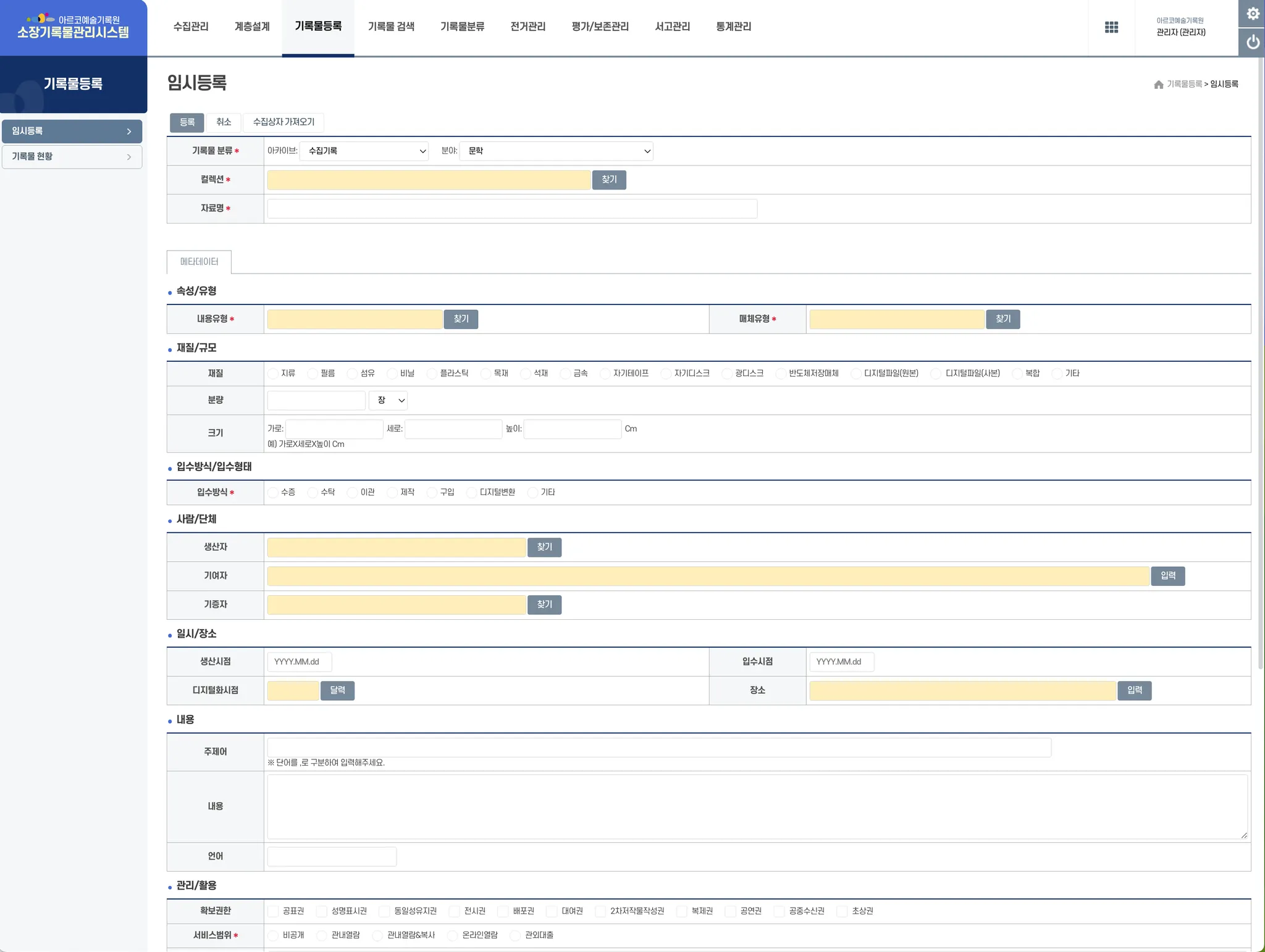Click the 자료명 input field
This screenshot has width=1265, height=952.
(x=511, y=209)
